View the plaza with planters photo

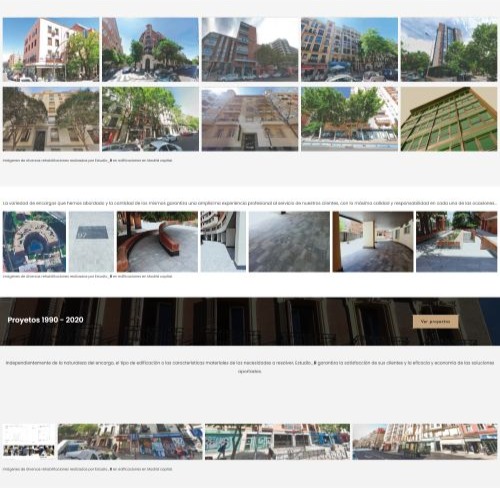(x=456, y=242)
